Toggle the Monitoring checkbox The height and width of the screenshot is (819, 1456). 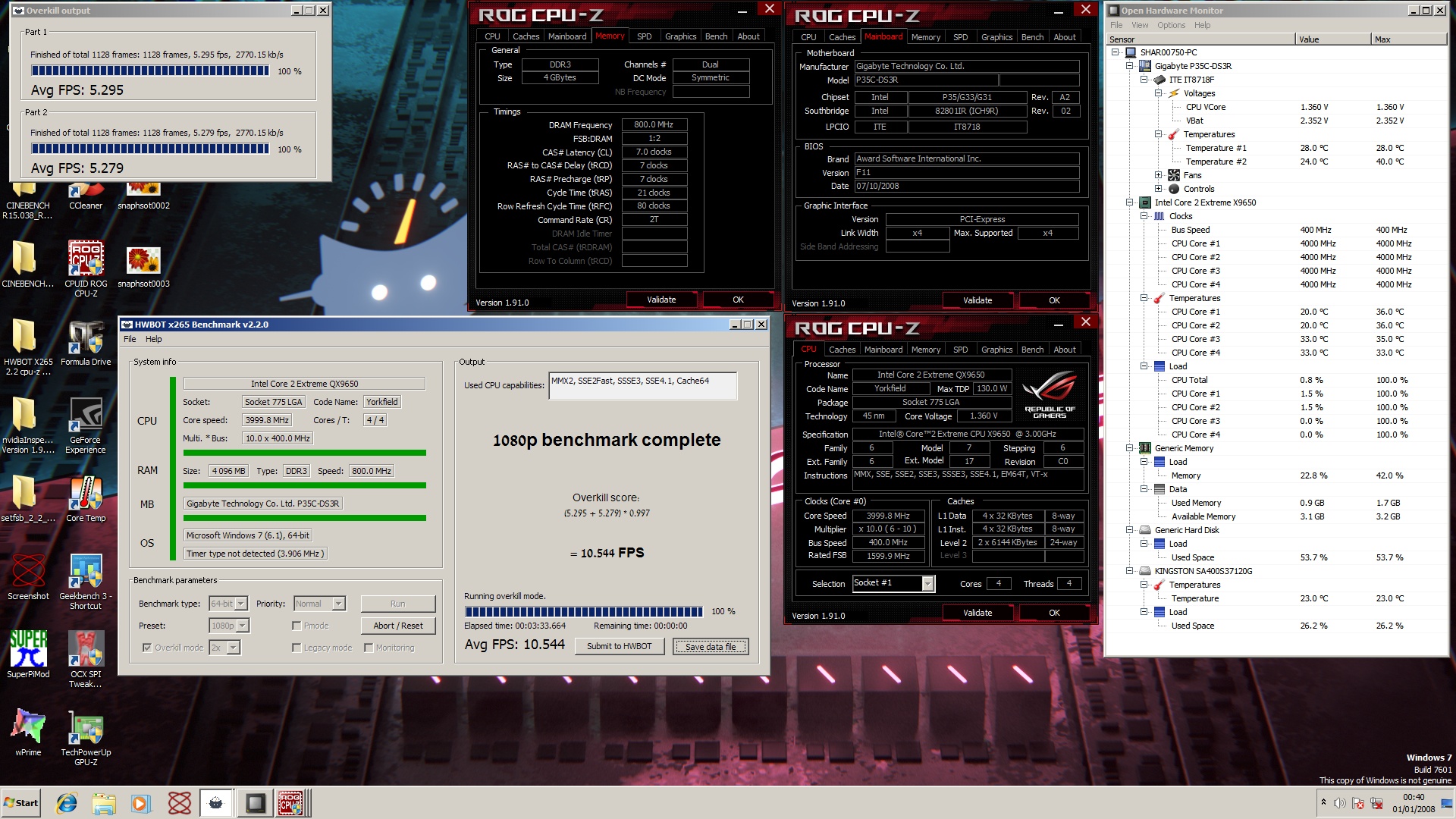(369, 648)
